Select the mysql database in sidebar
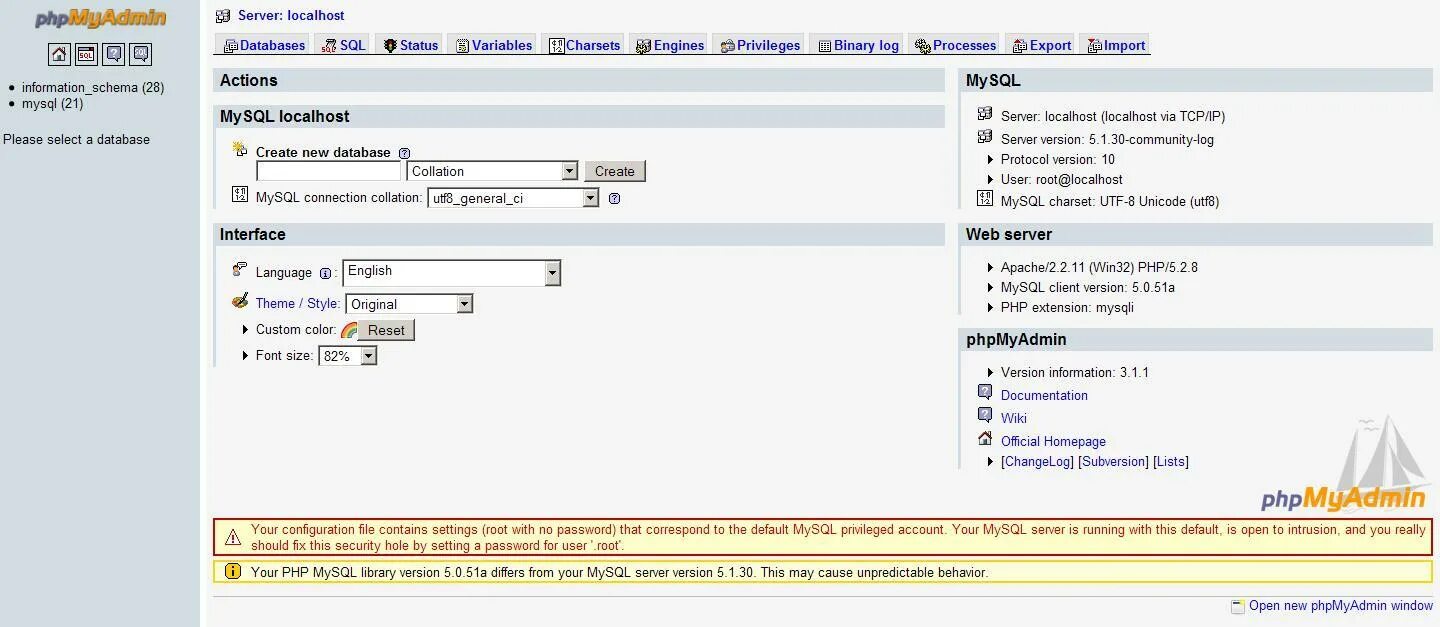 [52, 103]
